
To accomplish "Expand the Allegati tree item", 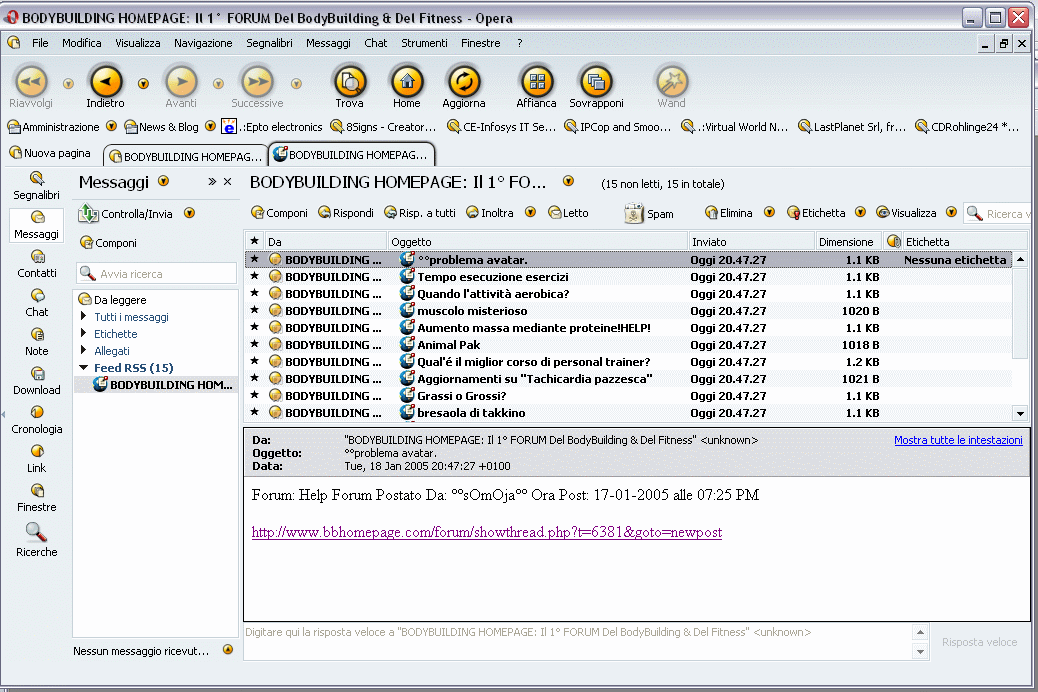I will [x=85, y=351].
